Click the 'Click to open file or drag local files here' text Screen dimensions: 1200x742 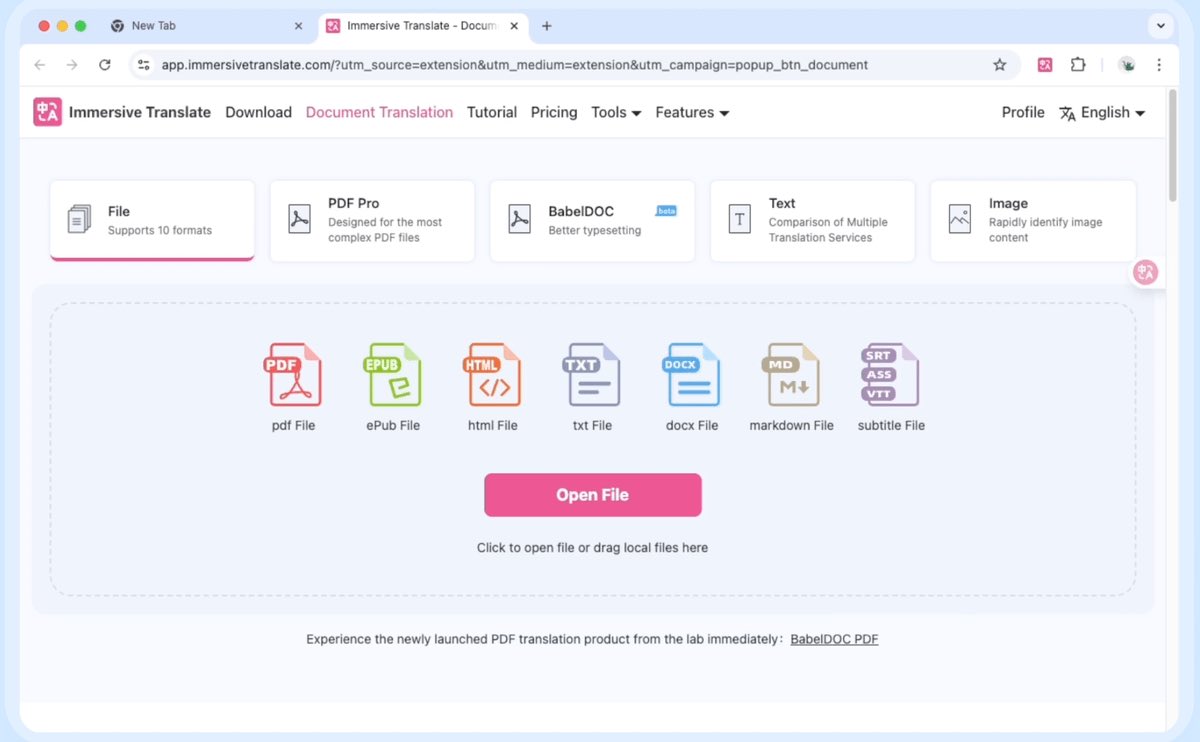(x=592, y=548)
